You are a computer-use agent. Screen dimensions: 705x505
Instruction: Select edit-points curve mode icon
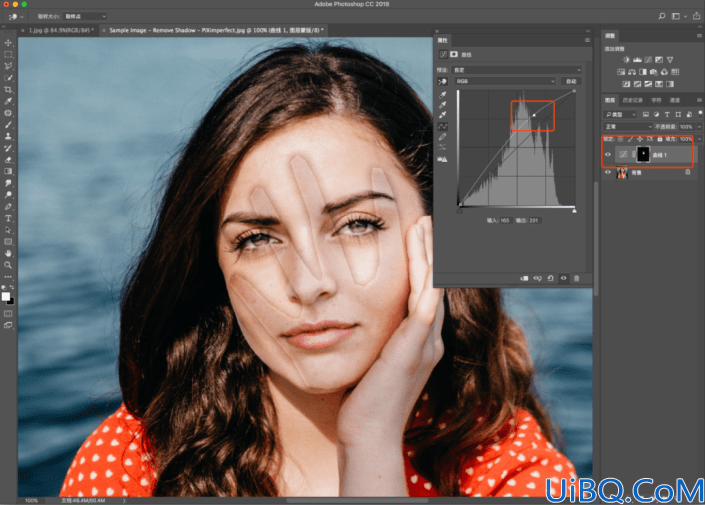click(442, 126)
